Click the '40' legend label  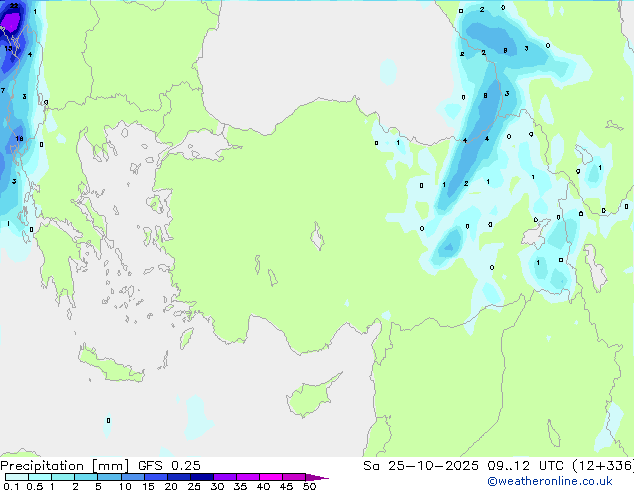tap(263, 486)
